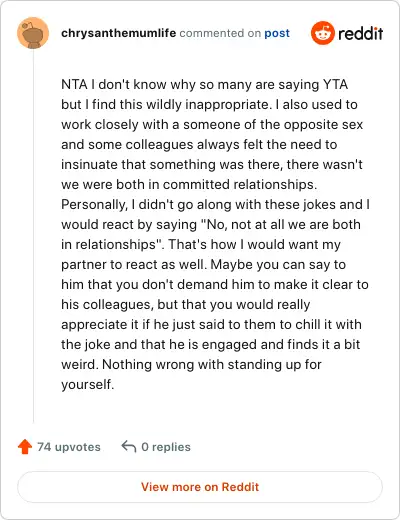Click the chrysanthemumlife user avatar
The height and width of the screenshot is (520, 400).
tap(33, 33)
